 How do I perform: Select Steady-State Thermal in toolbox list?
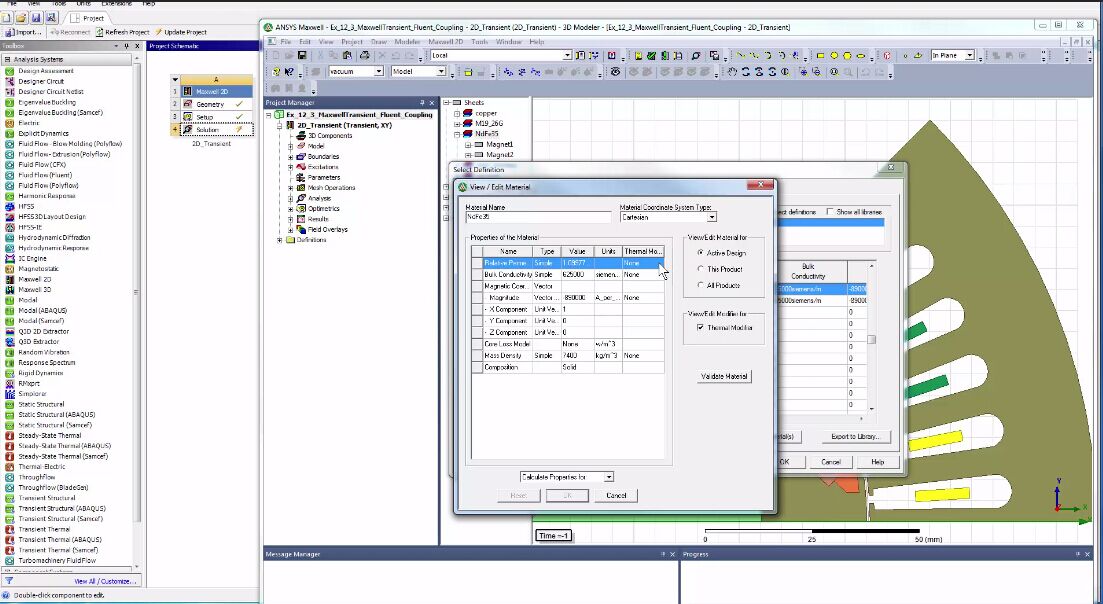click(49, 436)
